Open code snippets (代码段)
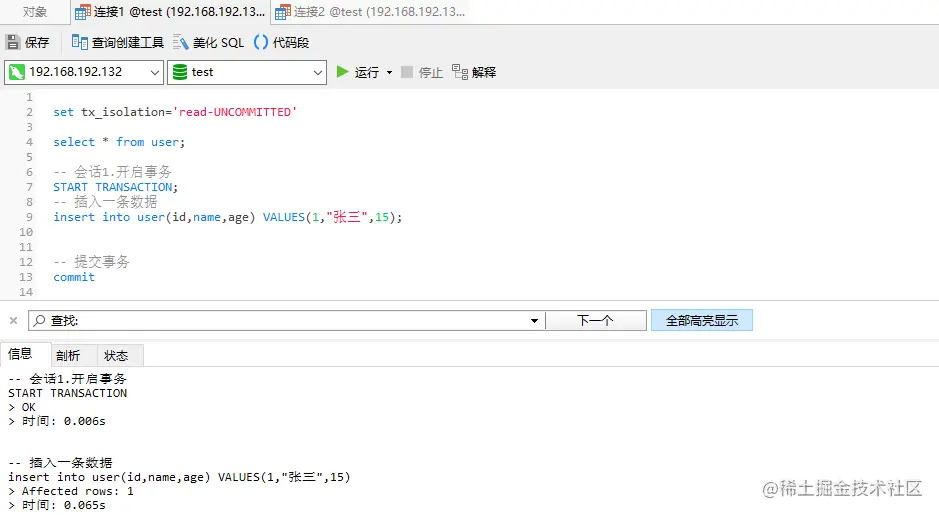 tap(281, 42)
